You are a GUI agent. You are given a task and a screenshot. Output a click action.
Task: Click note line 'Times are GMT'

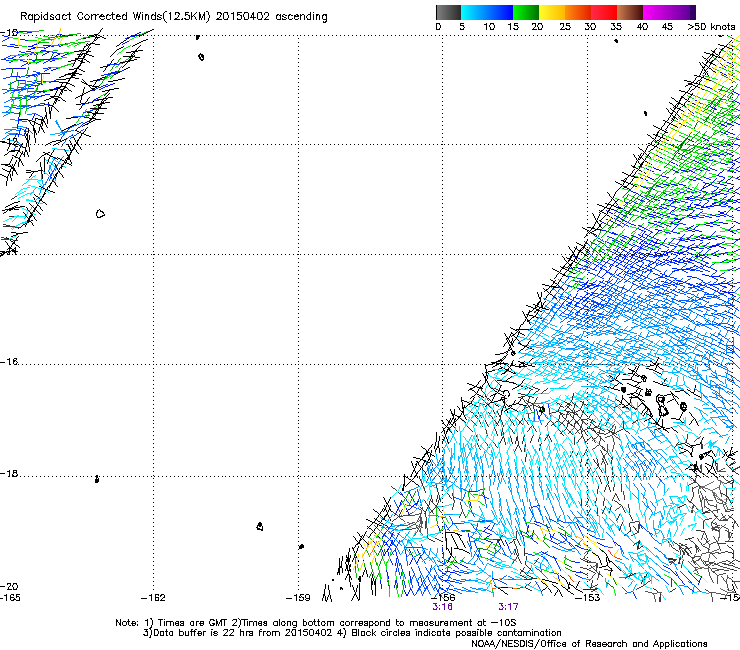click(193, 623)
